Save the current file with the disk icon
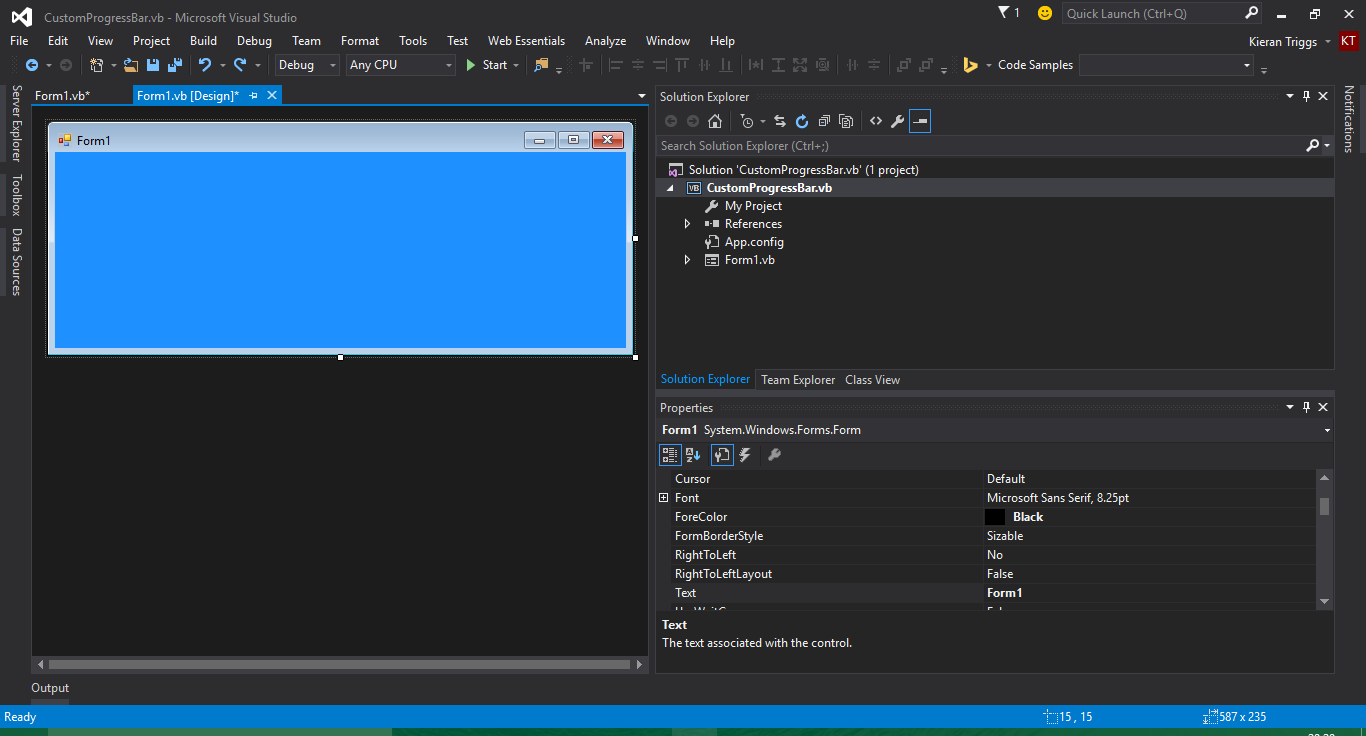 [153, 65]
